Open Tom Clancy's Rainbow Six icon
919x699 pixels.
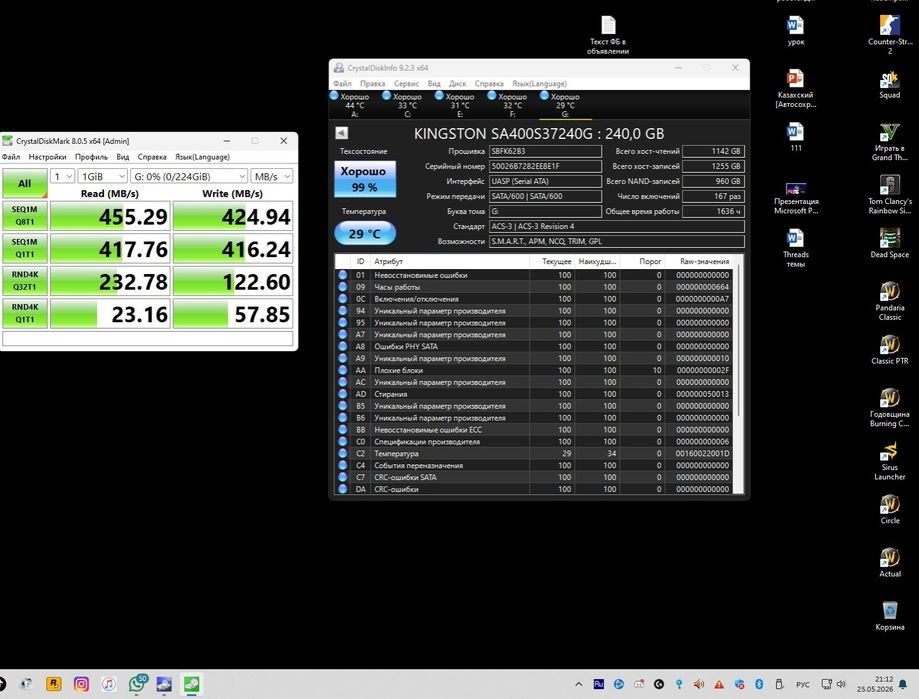889,194
